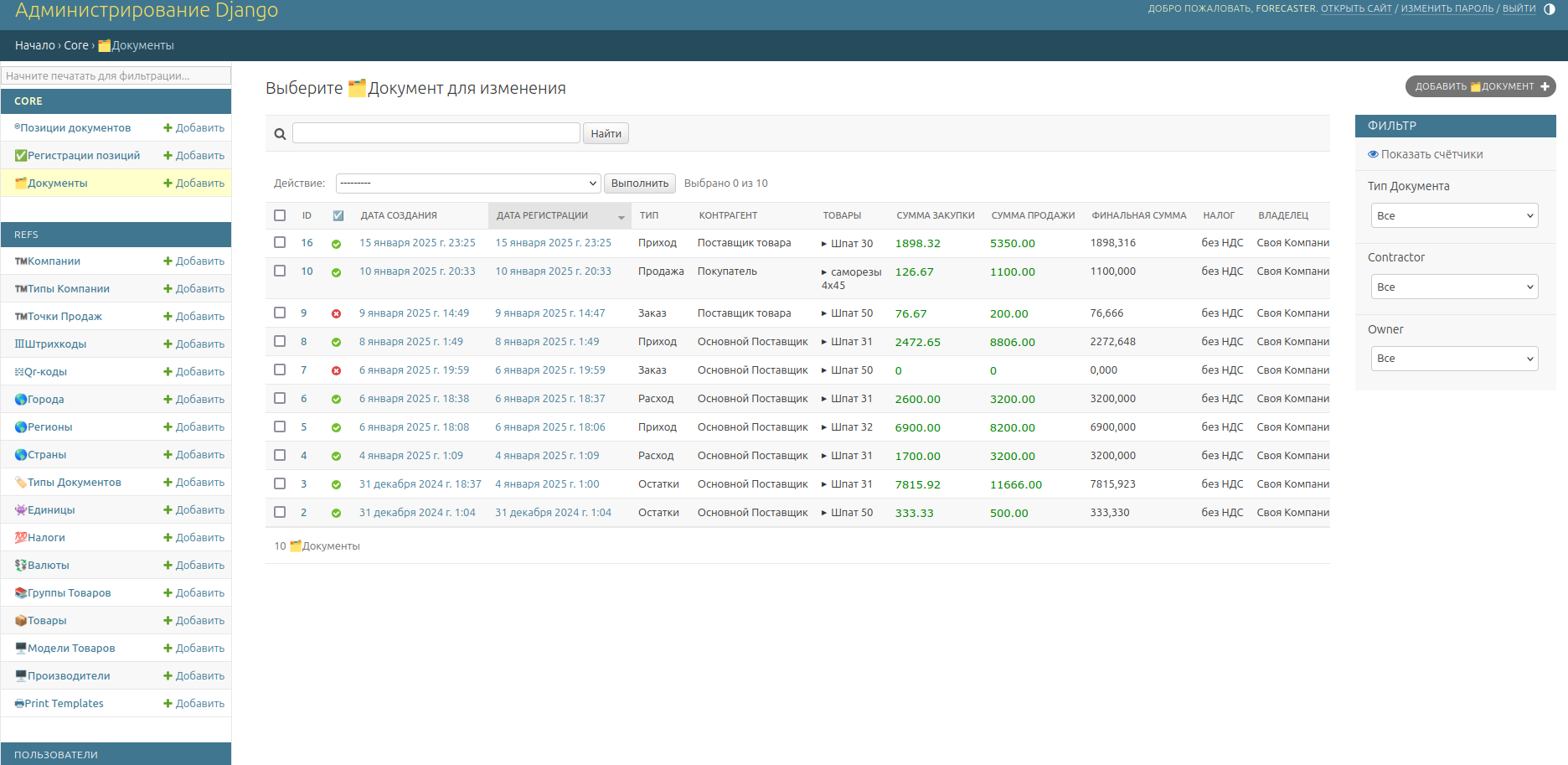Click the Начало breadcrumb link

34,46
